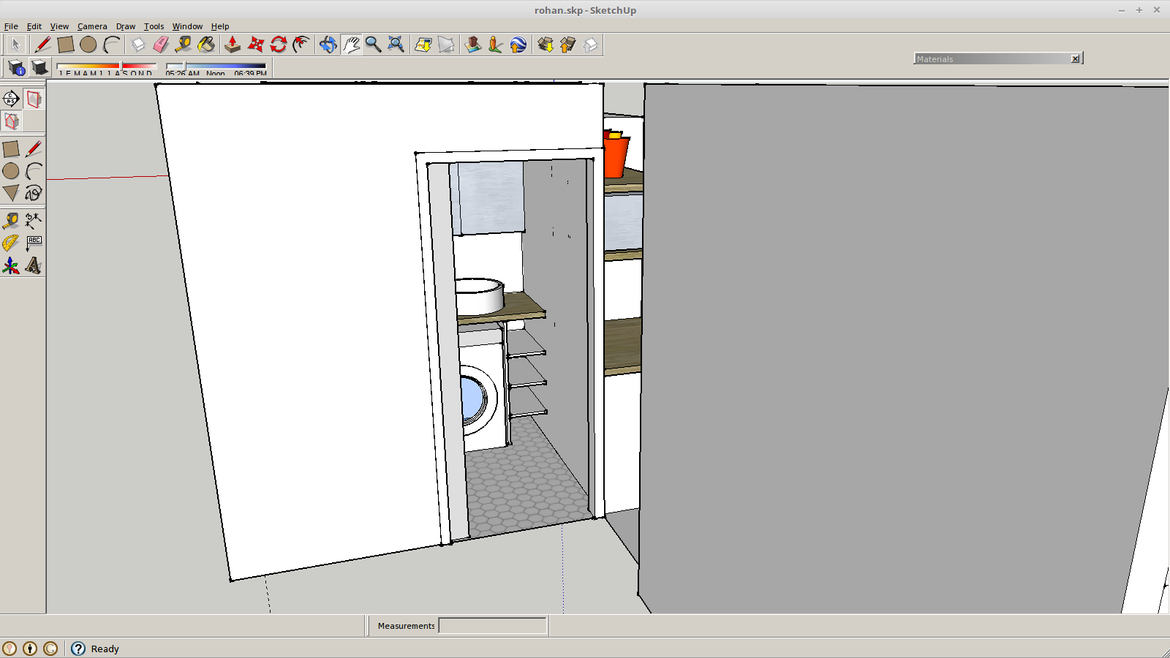Screen dimensions: 1170x658
Task: Open Help from the status bar question mark
Action: pos(77,648)
